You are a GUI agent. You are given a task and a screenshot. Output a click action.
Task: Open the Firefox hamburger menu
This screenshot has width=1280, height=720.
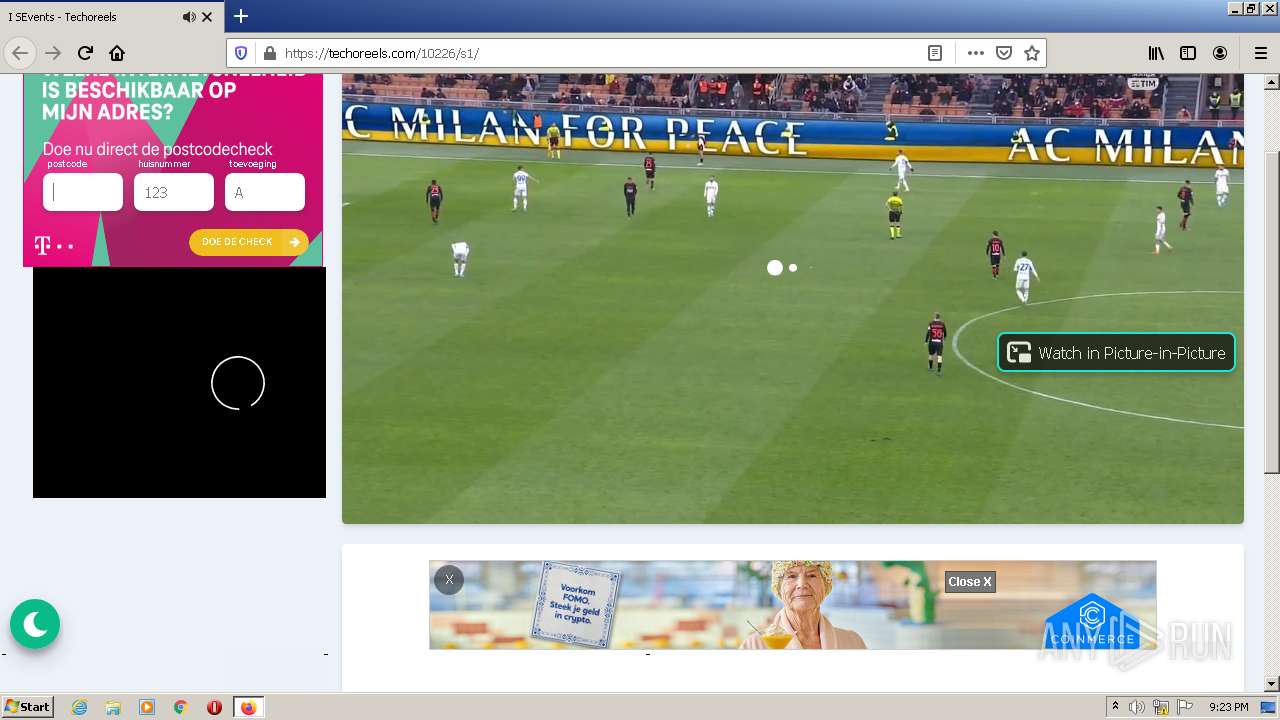(x=1260, y=53)
